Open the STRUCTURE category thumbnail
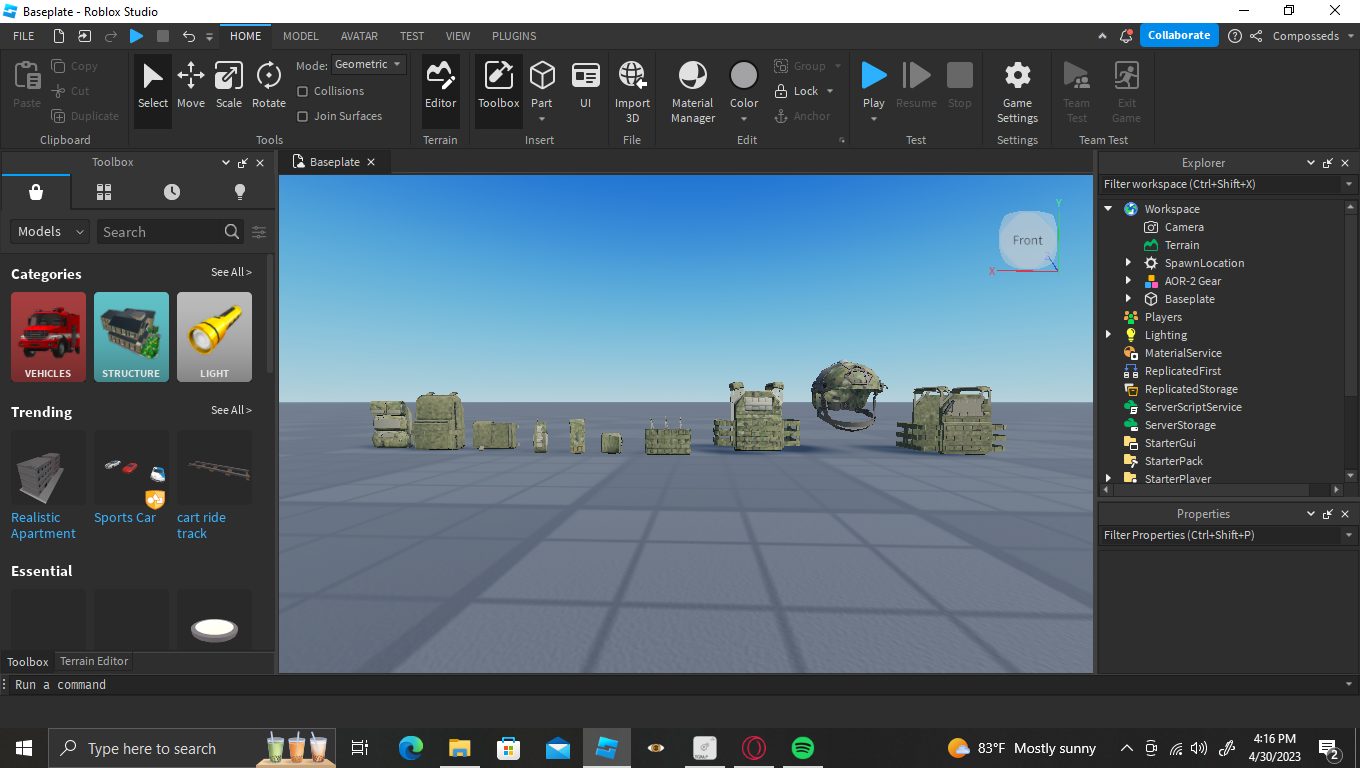Image resolution: width=1360 pixels, height=768 pixels. click(131, 337)
